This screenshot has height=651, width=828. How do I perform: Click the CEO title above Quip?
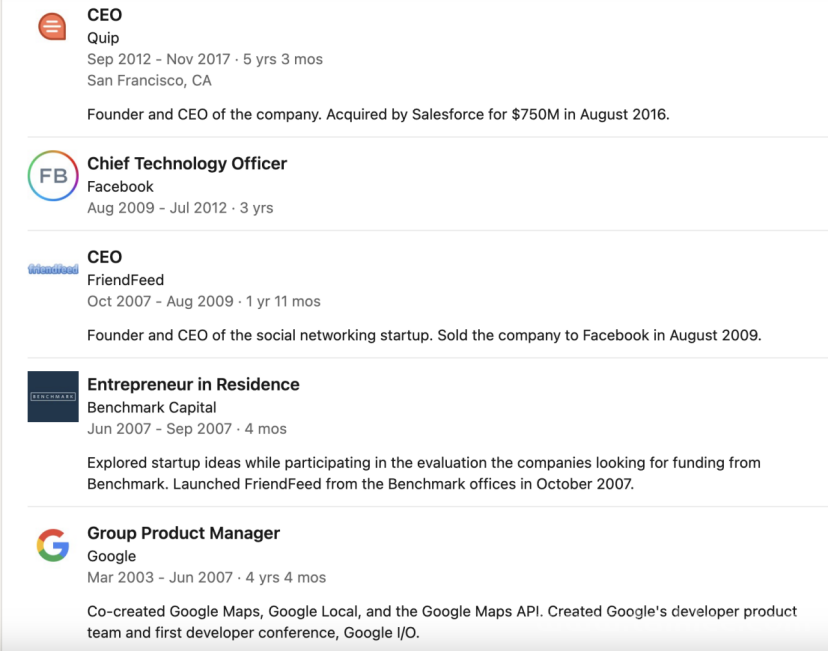pyautogui.click(x=105, y=15)
